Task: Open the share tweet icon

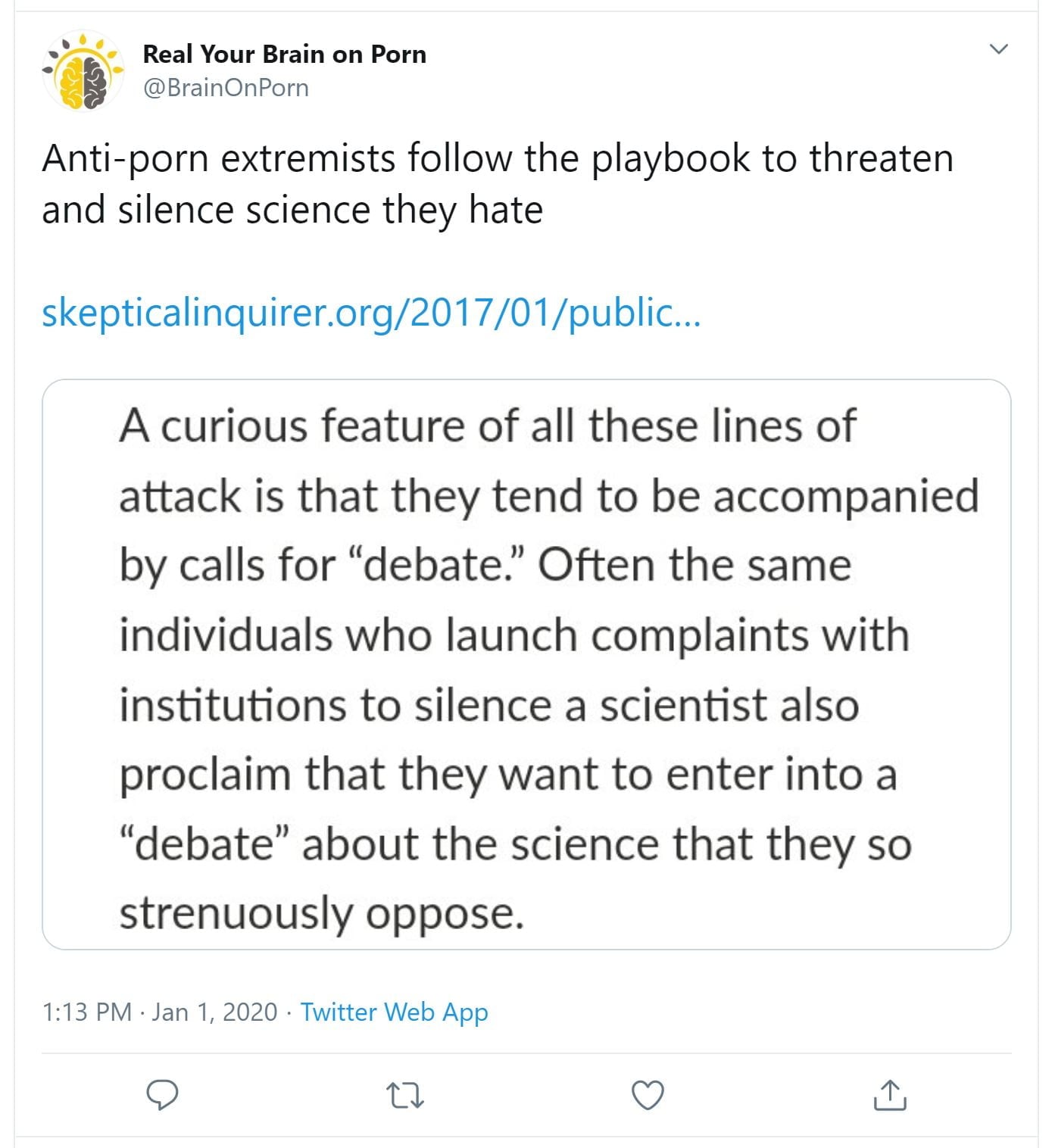Action: click(x=890, y=1095)
